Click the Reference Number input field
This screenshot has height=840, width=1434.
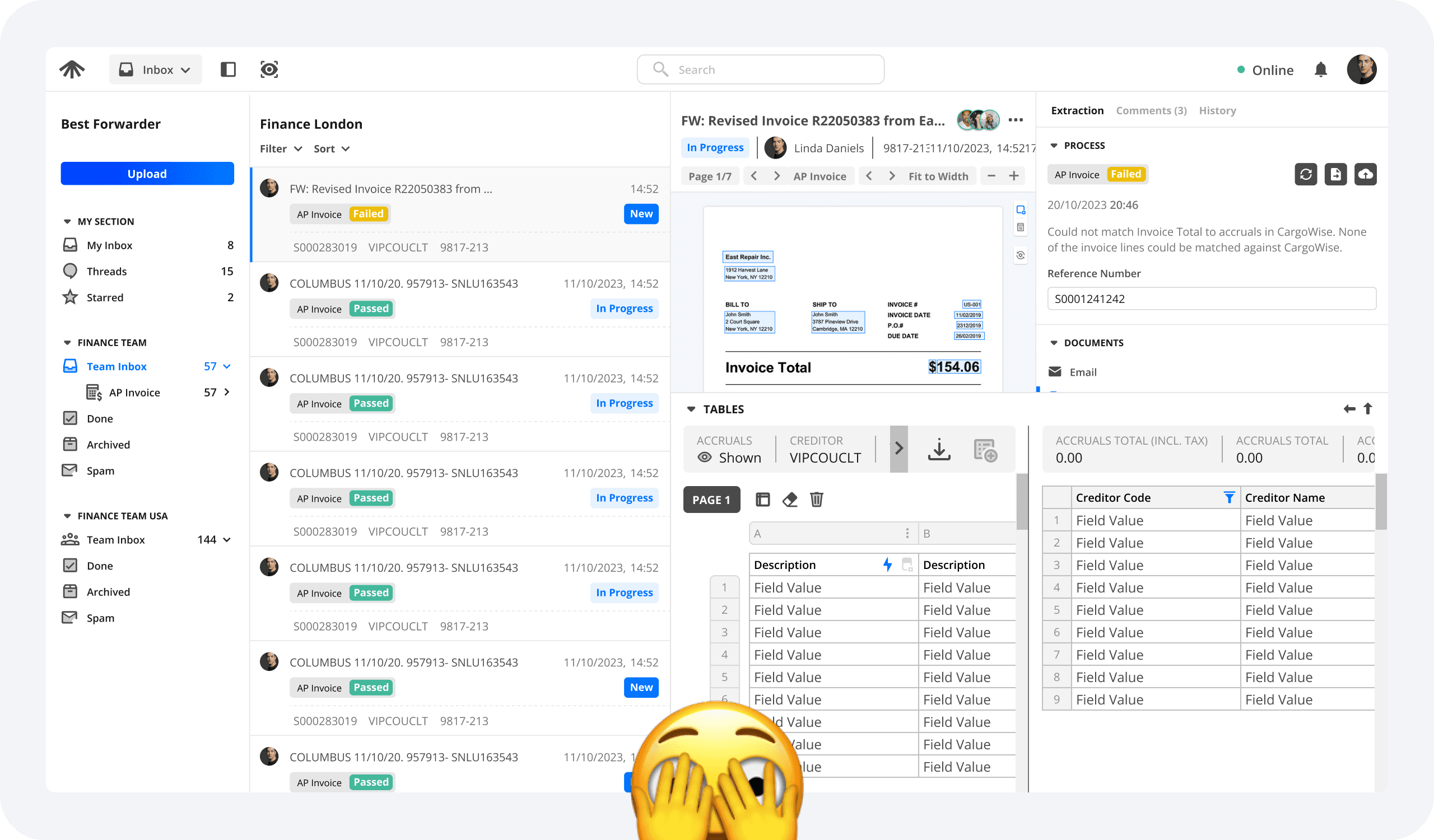tap(1211, 298)
